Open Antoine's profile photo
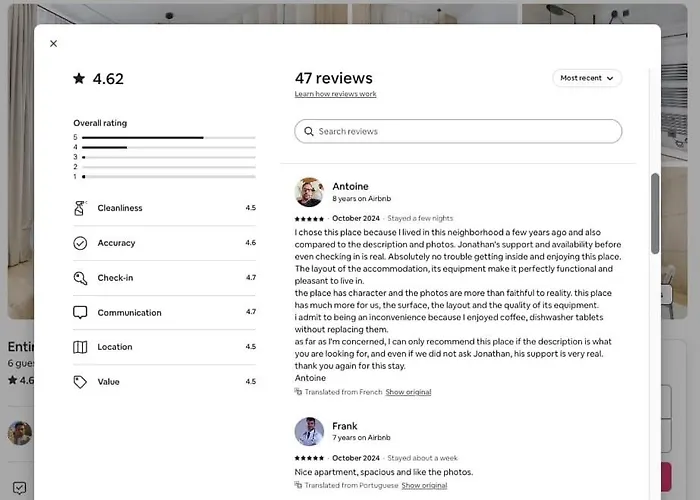Screen dimensions: 700x500 pyautogui.click(x=309, y=192)
